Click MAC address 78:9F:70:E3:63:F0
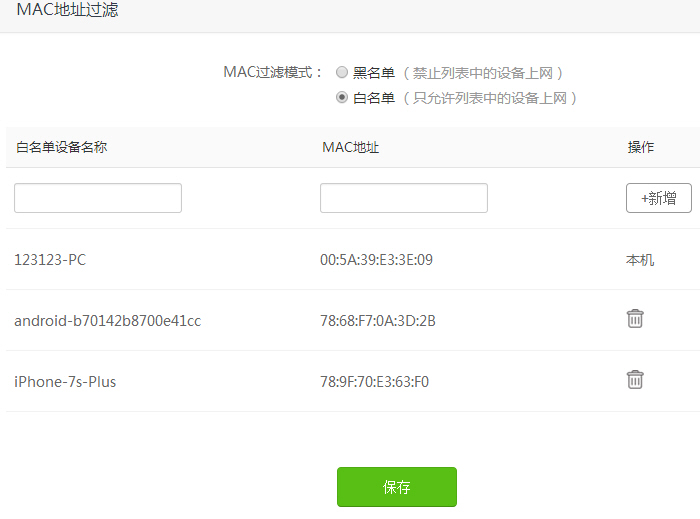This screenshot has height=519, width=700. 374,382
